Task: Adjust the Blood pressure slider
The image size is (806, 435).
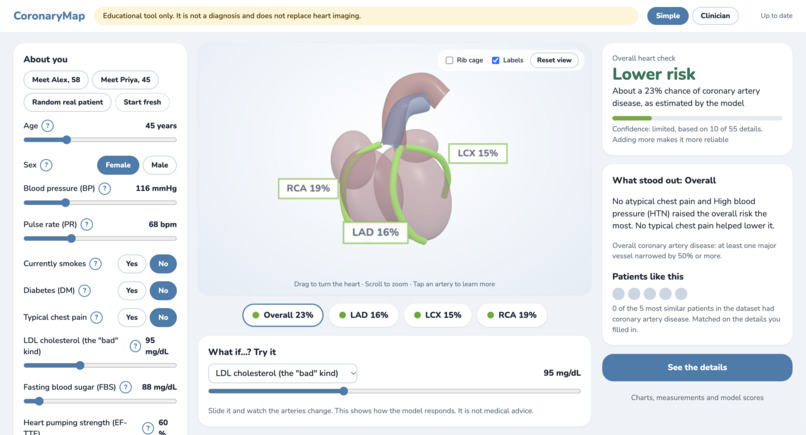Action: coord(100,203)
